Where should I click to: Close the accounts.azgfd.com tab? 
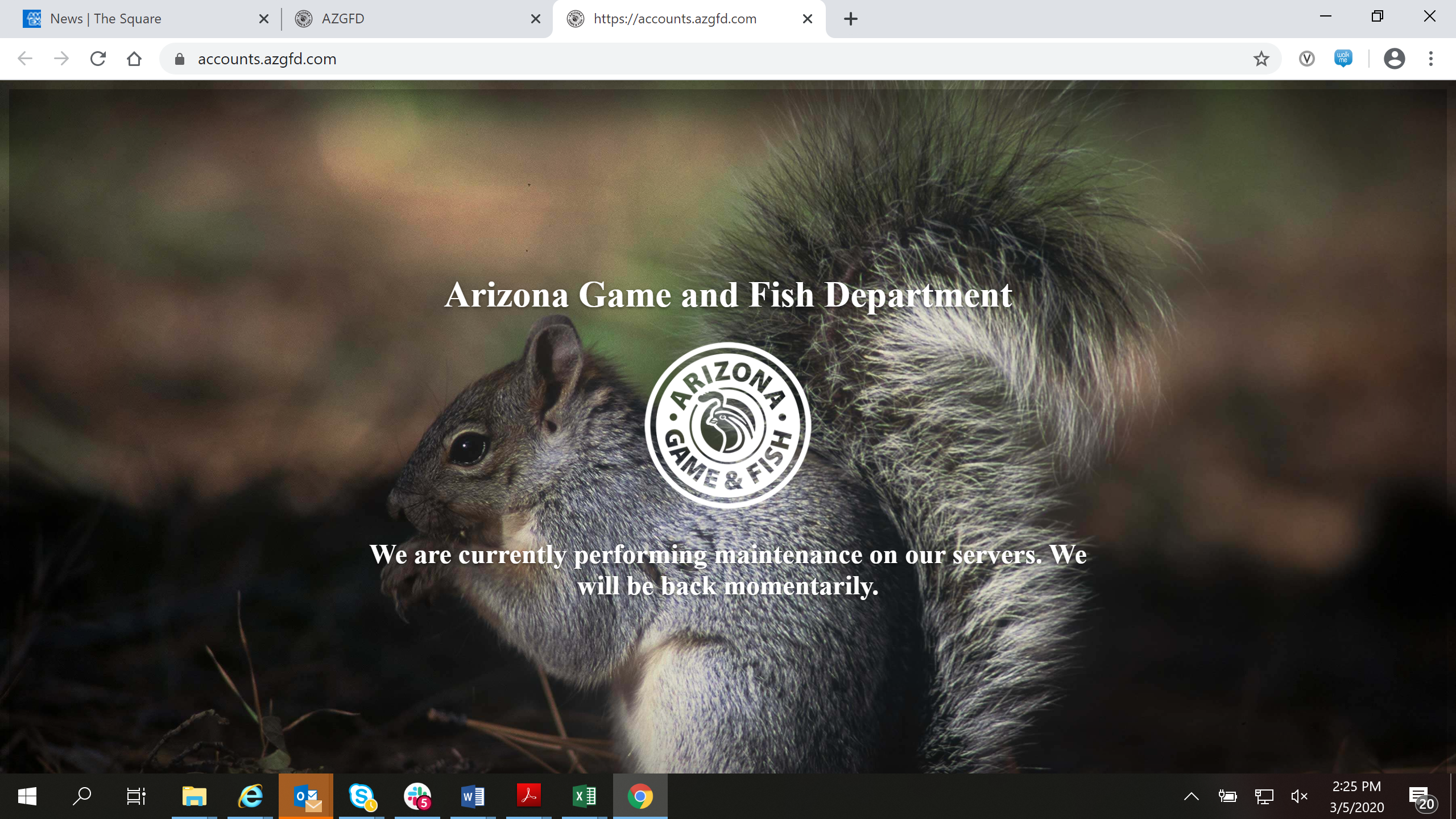click(x=808, y=19)
